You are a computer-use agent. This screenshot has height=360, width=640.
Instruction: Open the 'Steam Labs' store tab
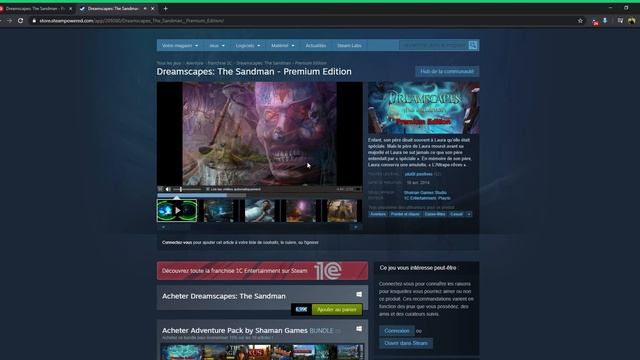pyautogui.click(x=349, y=46)
